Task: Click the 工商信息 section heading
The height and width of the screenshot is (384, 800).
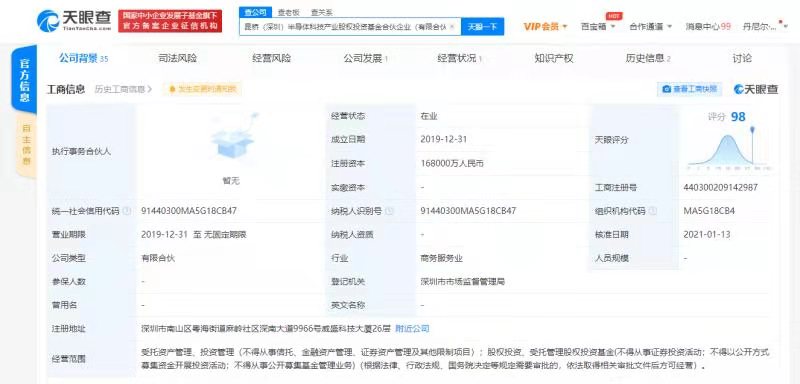Action: point(66,90)
